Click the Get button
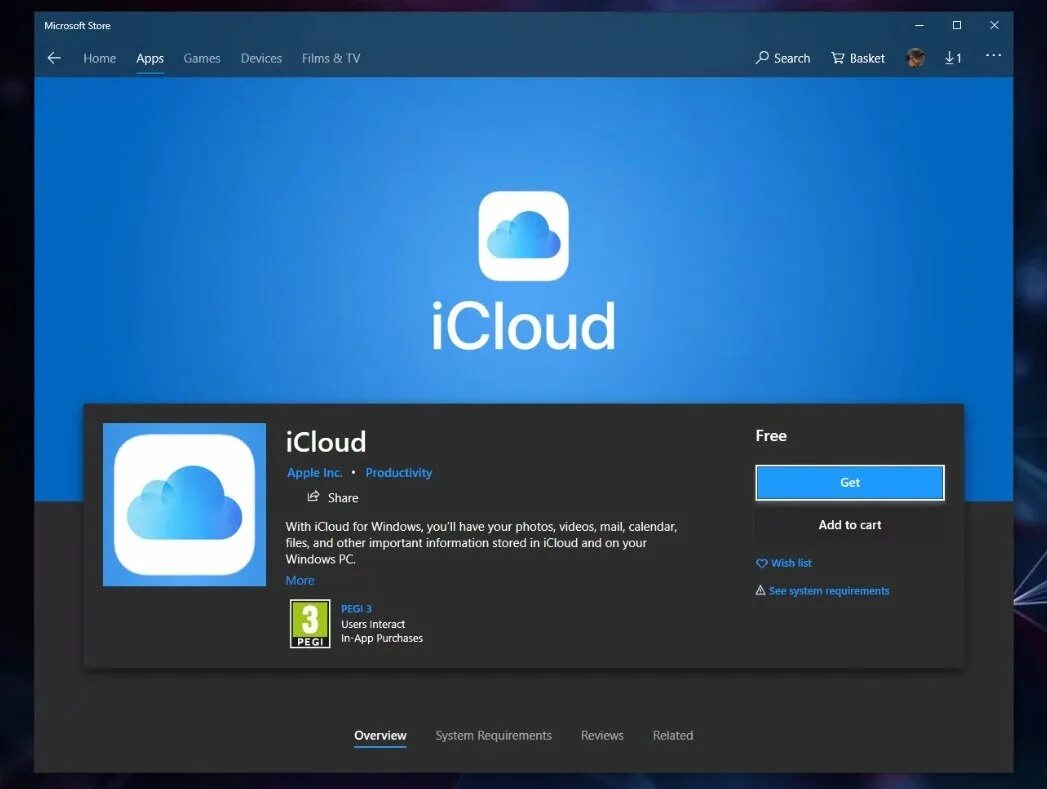The width and height of the screenshot is (1047, 789). pyautogui.click(x=849, y=482)
